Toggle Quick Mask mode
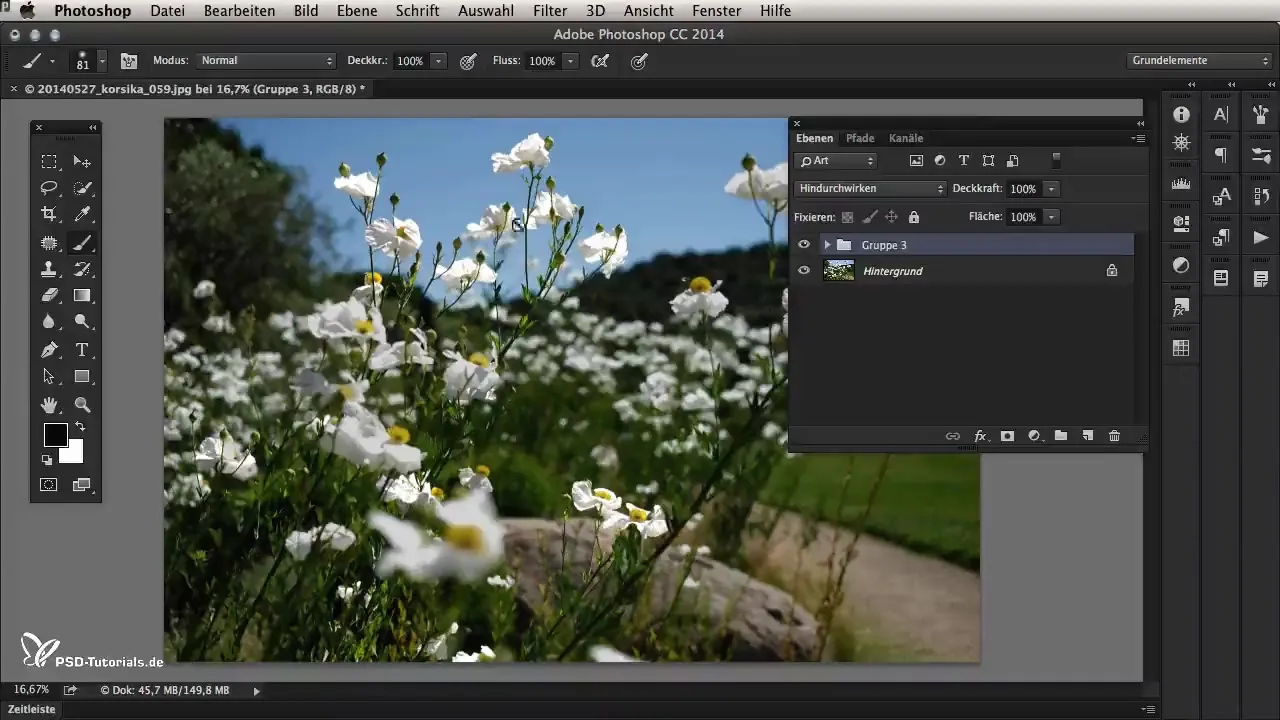Image resolution: width=1280 pixels, height=720 pixels. point(48,485)
